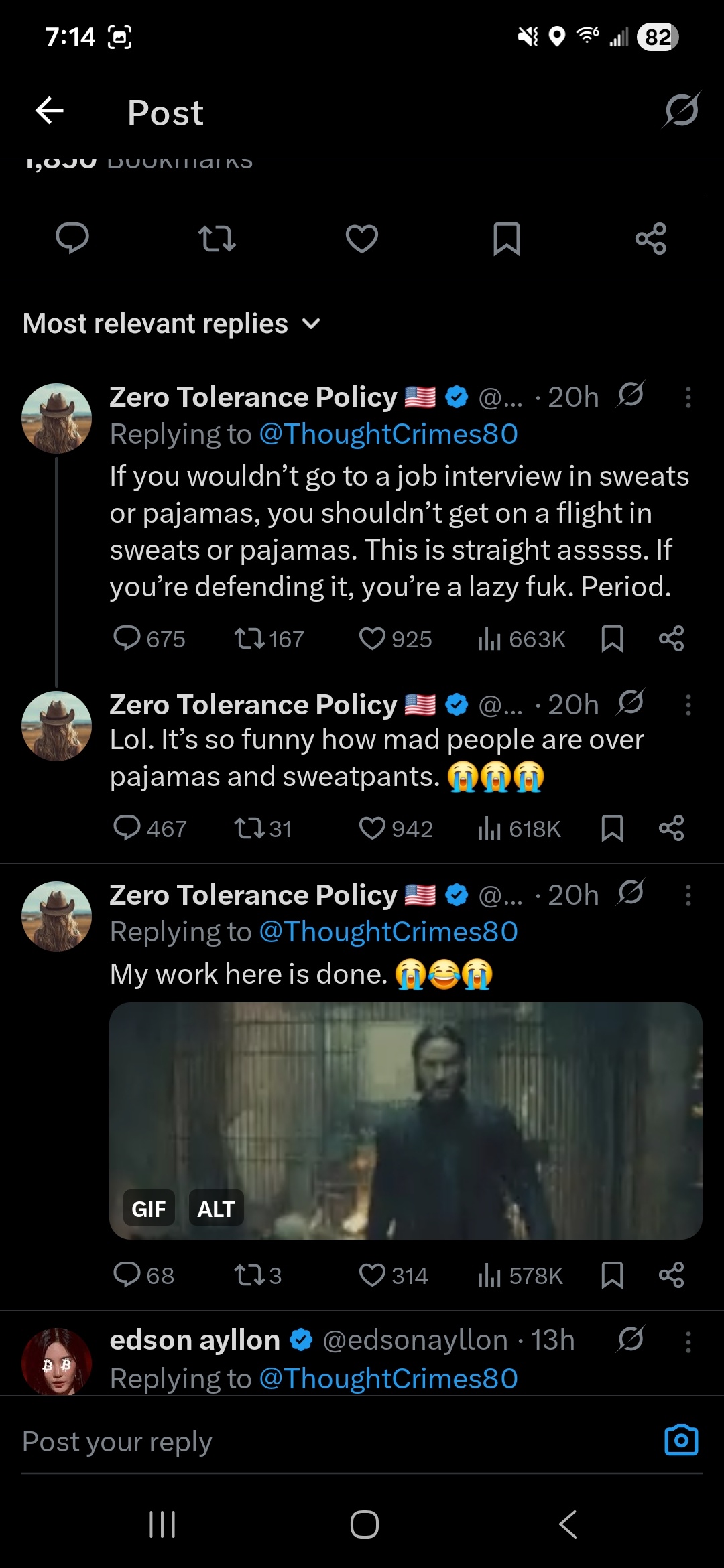Open three-dot menu on edson ayllon's reply
This screenshot has width=724, height=1568.
coord(688,1342)
